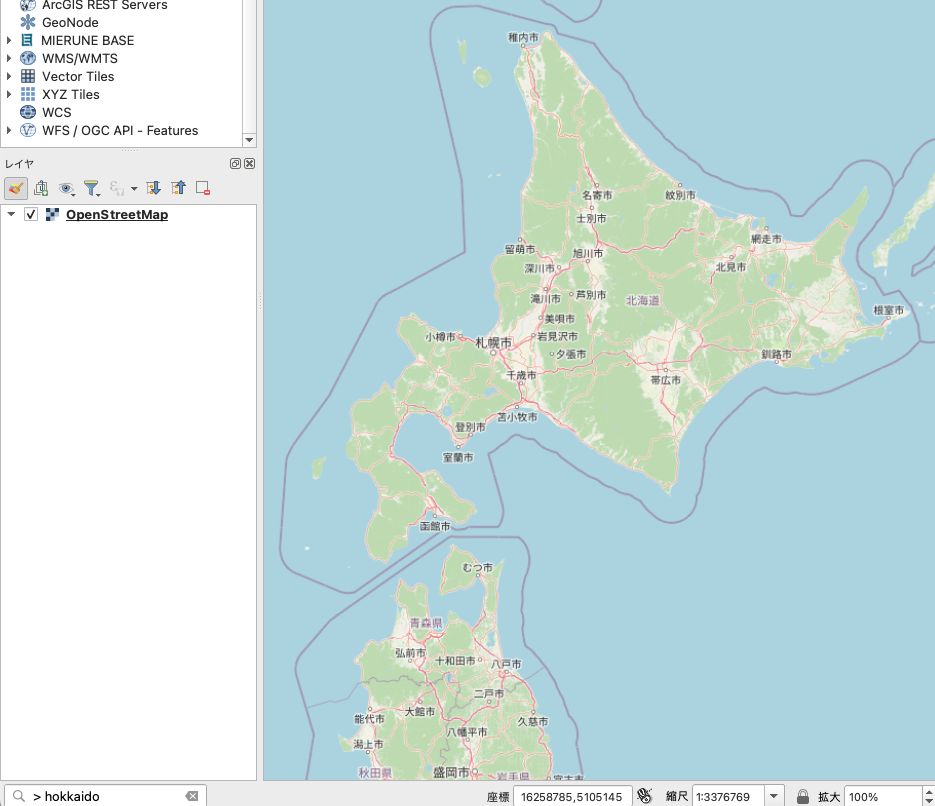The width and height of the screenshot is (935, 806).
Task: Click the collapse all layers icon
Action: [x=178, y=188]
